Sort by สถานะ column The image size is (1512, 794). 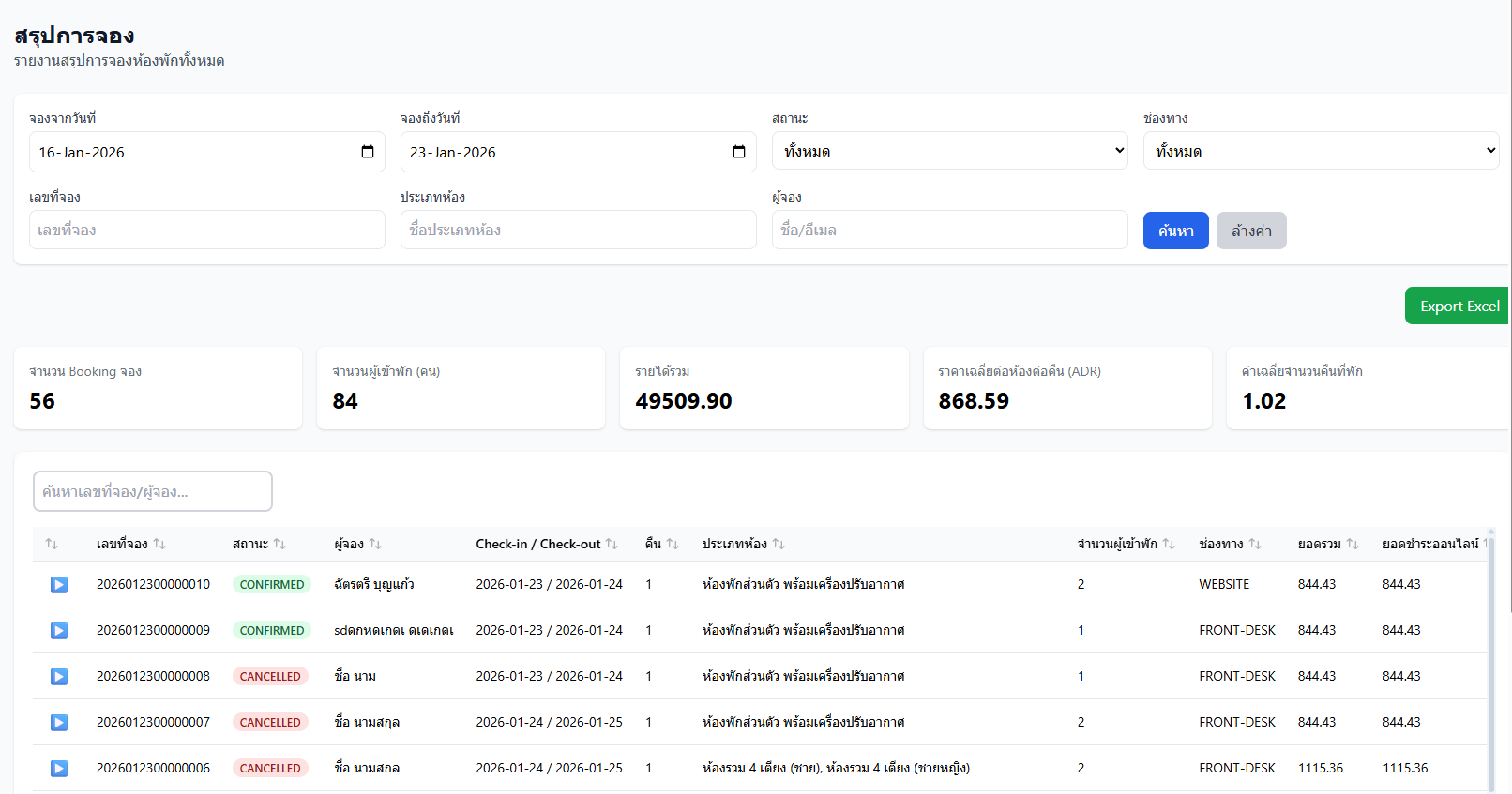pyautogui.click(x=280, y=544)
